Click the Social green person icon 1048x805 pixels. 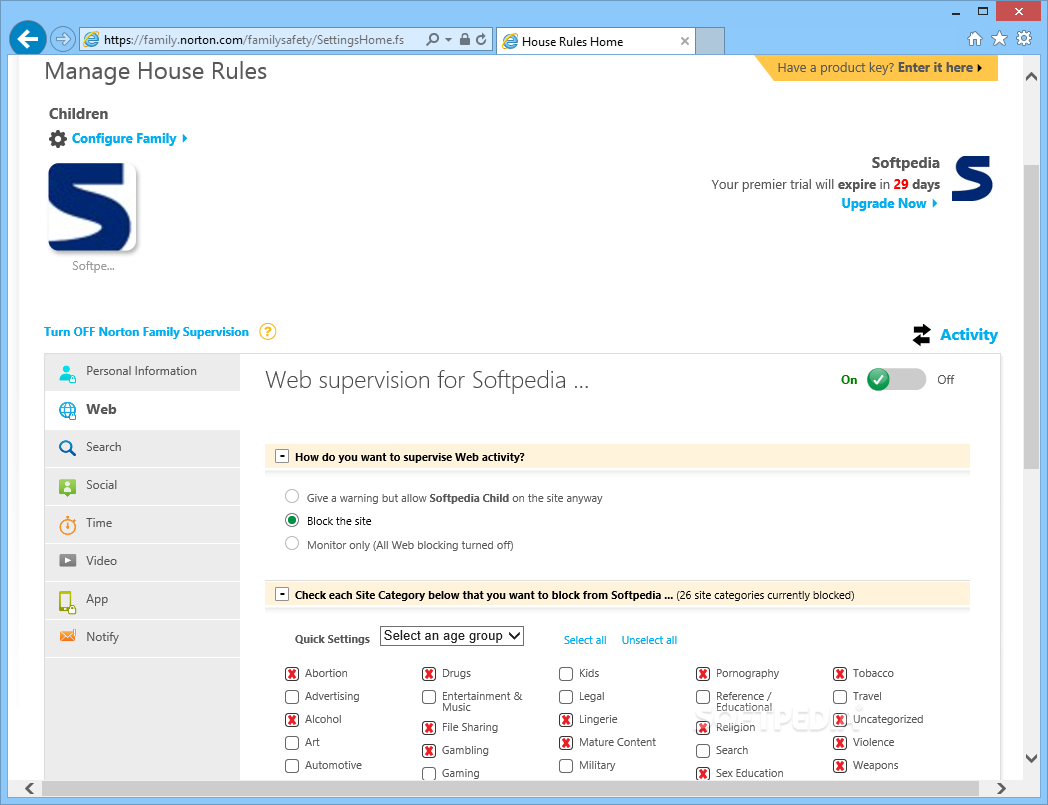pos(68,487)
